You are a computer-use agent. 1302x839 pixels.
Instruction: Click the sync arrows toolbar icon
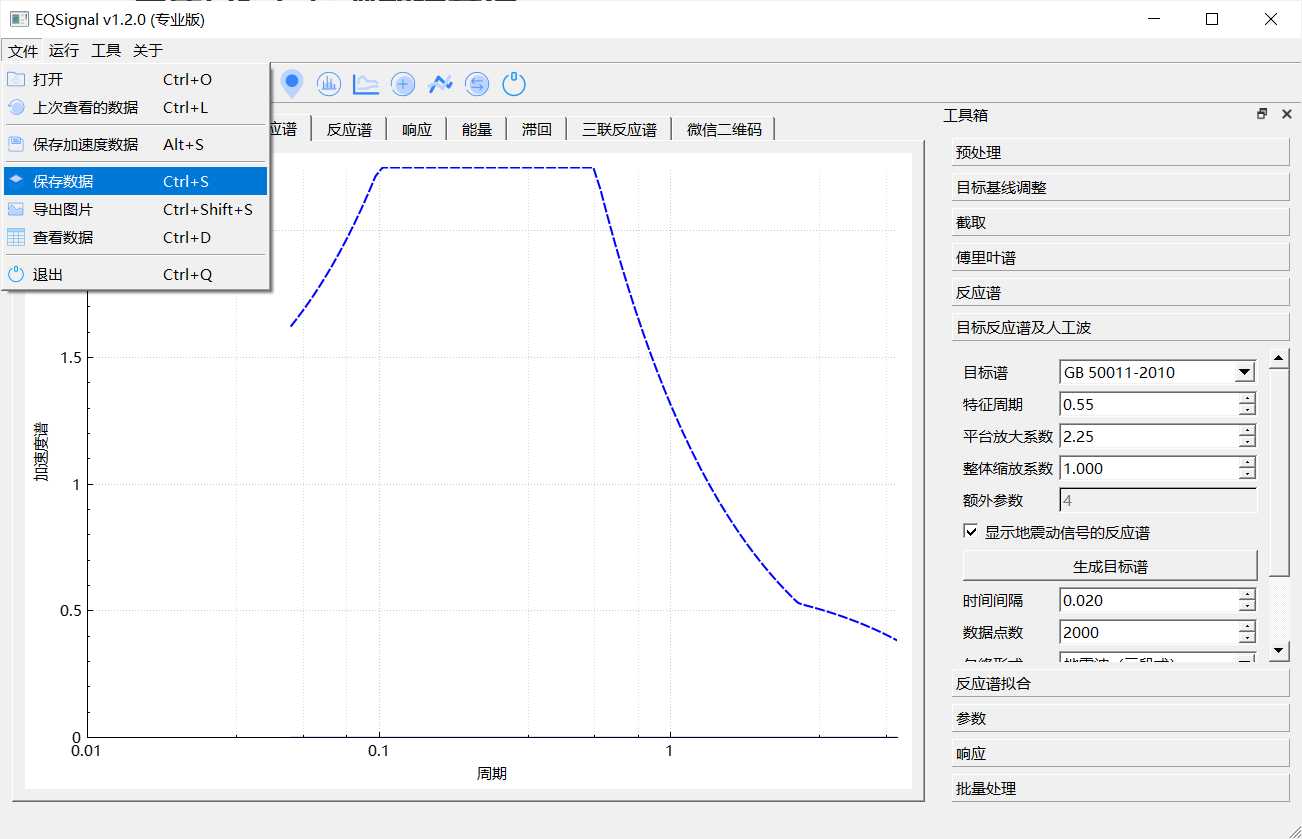tap(477, 84)
